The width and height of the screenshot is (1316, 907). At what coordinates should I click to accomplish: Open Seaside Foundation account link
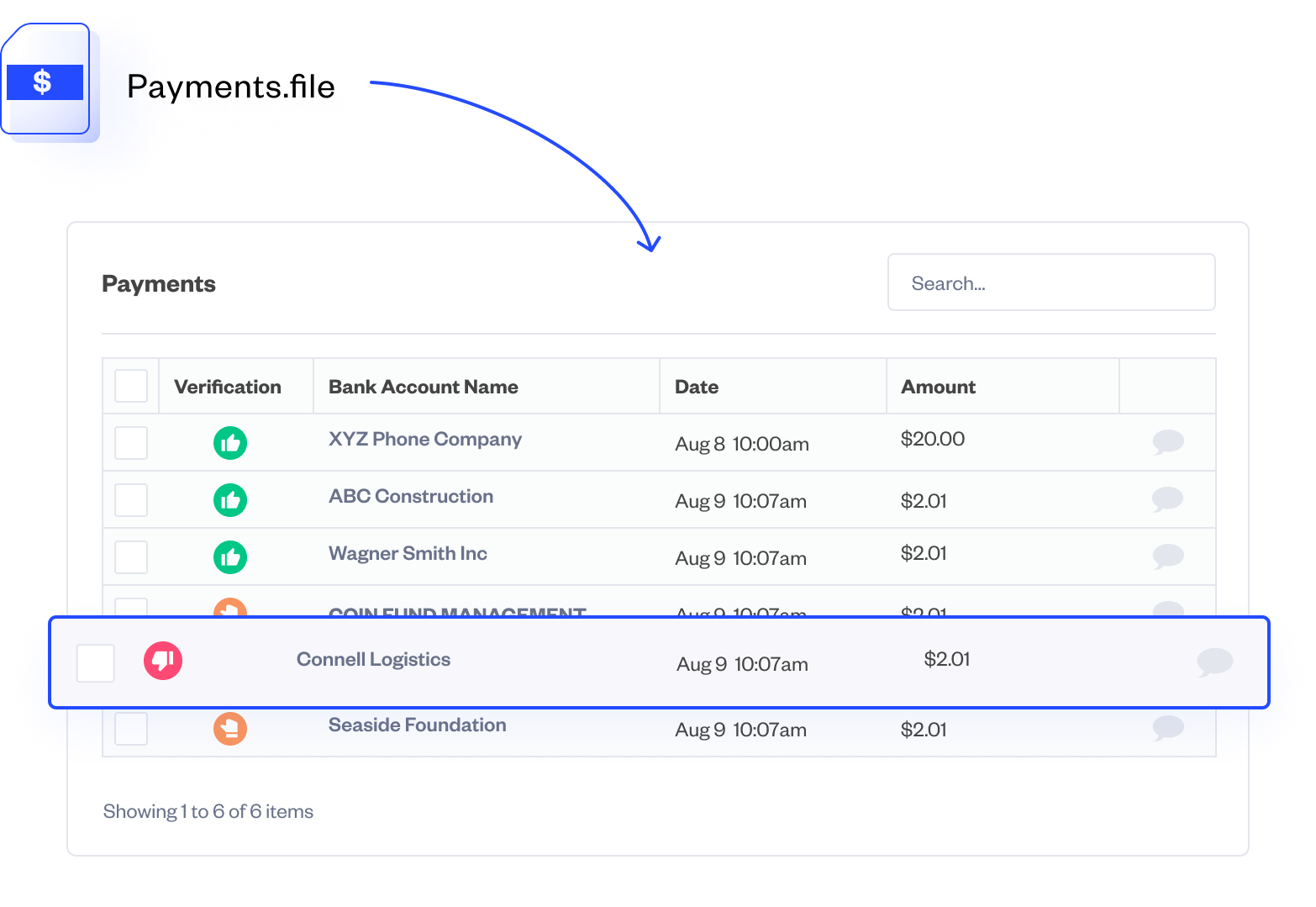(417, 725)
